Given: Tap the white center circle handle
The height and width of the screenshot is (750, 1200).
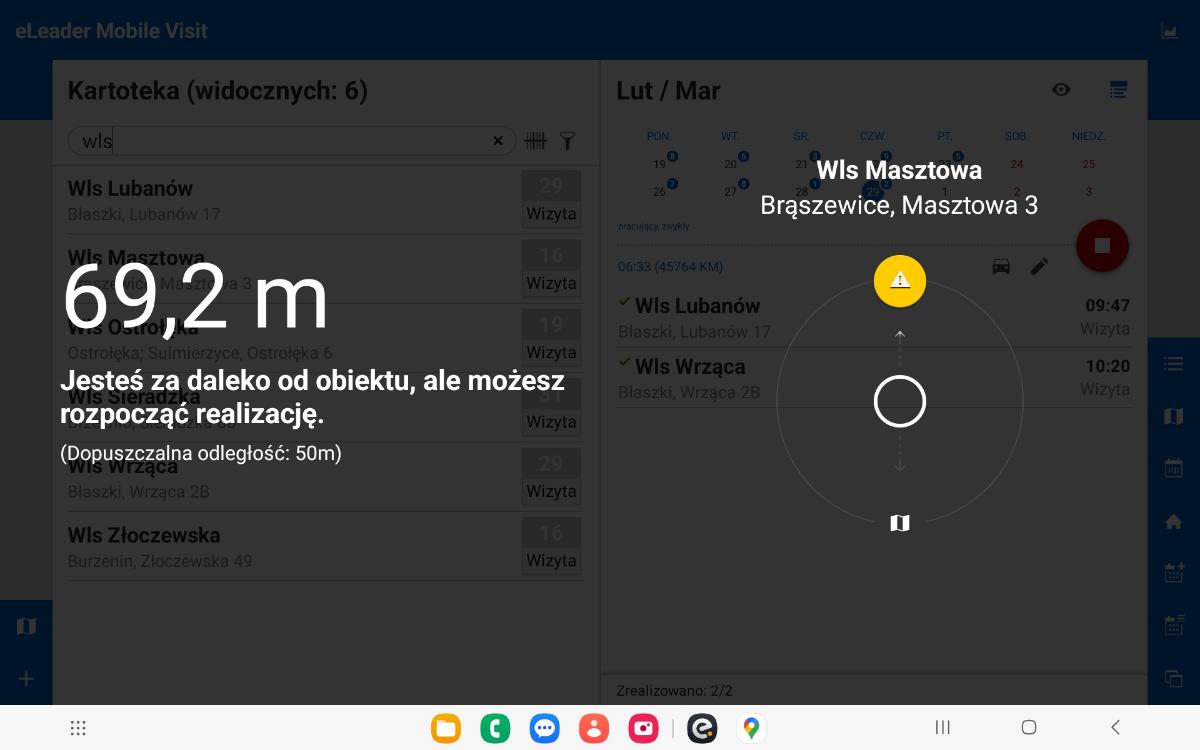Looking at the screenshot, I should 900,401.
